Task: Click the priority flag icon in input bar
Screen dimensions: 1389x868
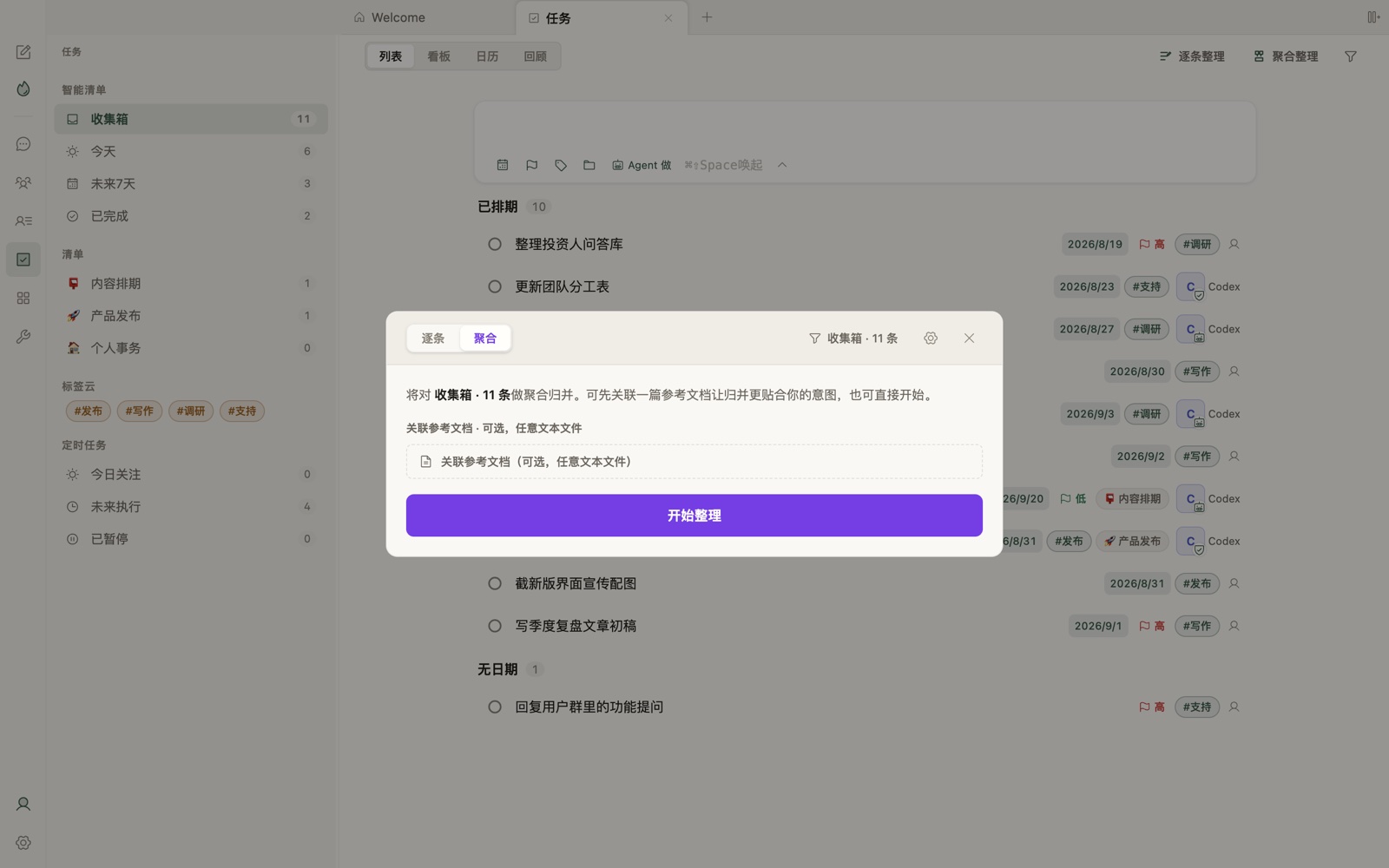Action: click(531, 165)
